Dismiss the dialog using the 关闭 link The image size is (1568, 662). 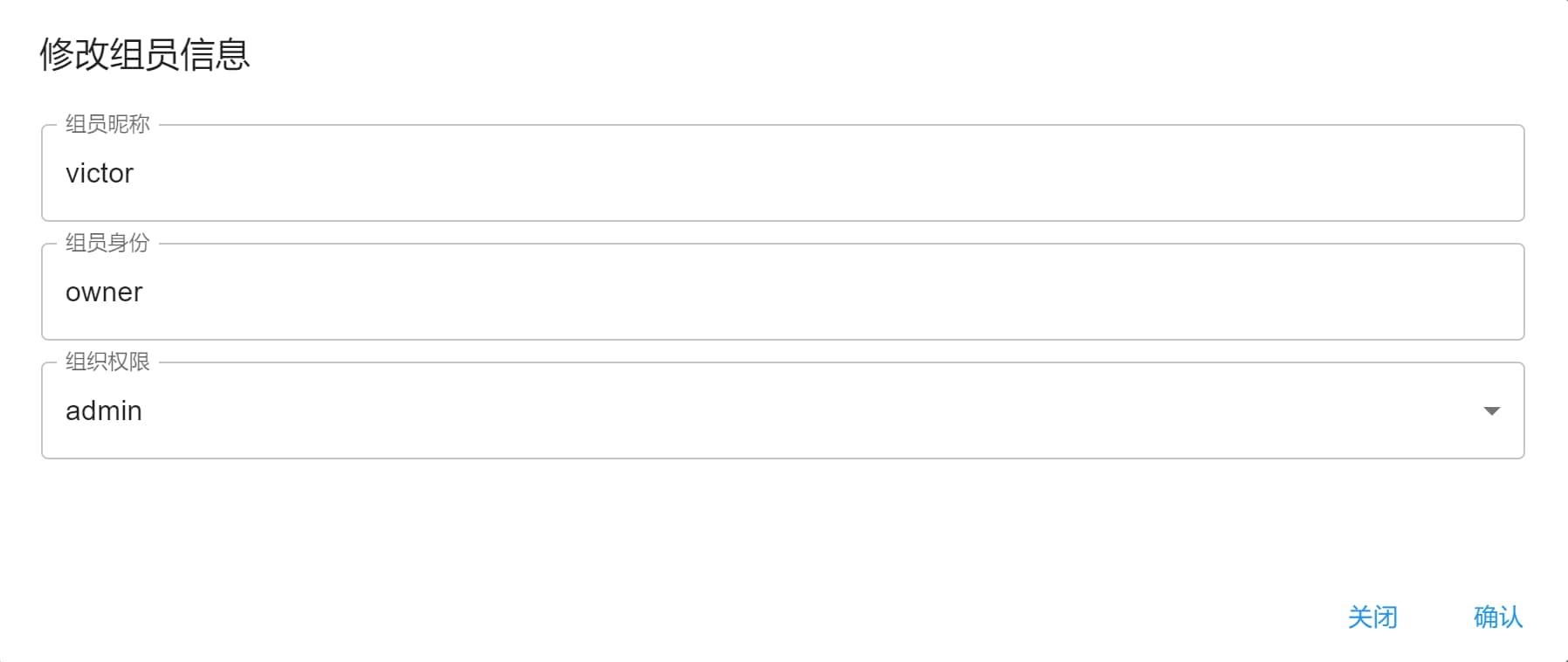coord(1372,617)
